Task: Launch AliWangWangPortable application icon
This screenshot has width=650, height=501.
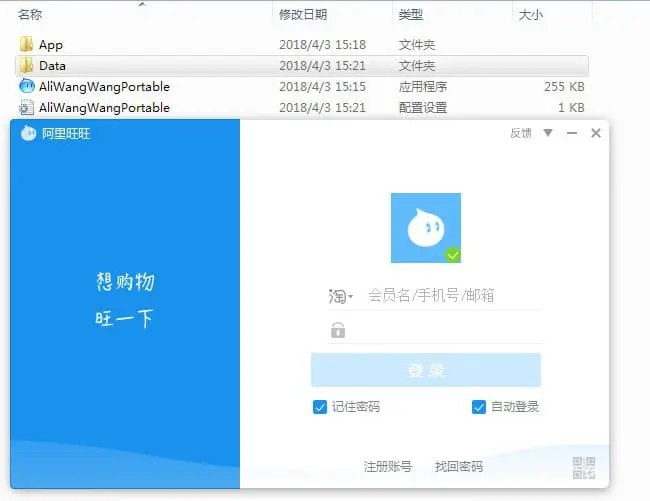Action: coord(27,86)
